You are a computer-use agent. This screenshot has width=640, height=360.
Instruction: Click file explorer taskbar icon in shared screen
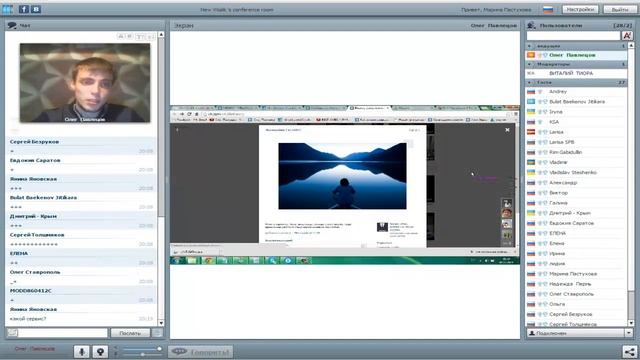click(192, 260)
